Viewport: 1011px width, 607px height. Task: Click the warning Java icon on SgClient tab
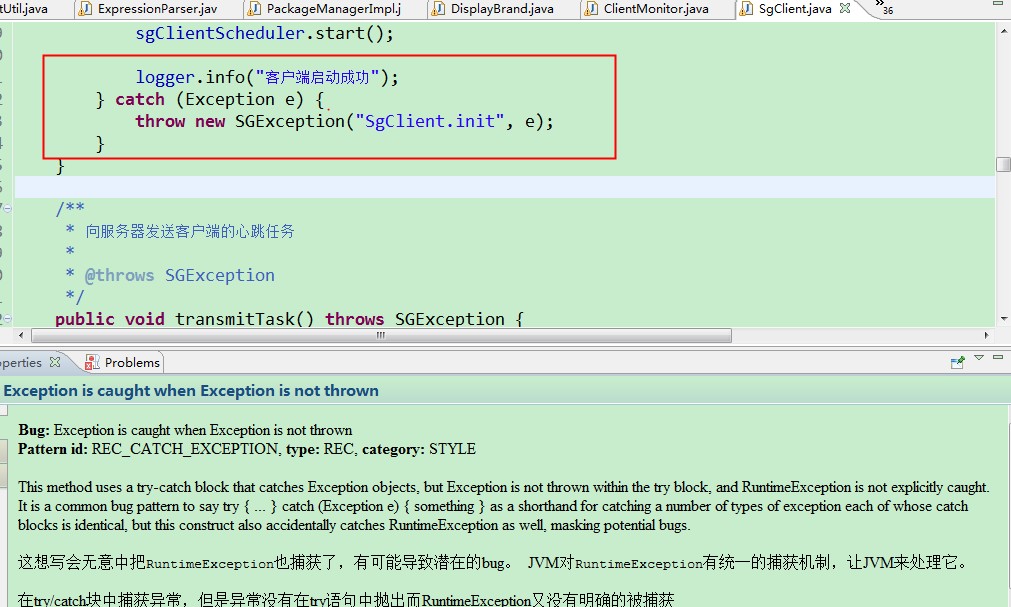click(746, 9)
